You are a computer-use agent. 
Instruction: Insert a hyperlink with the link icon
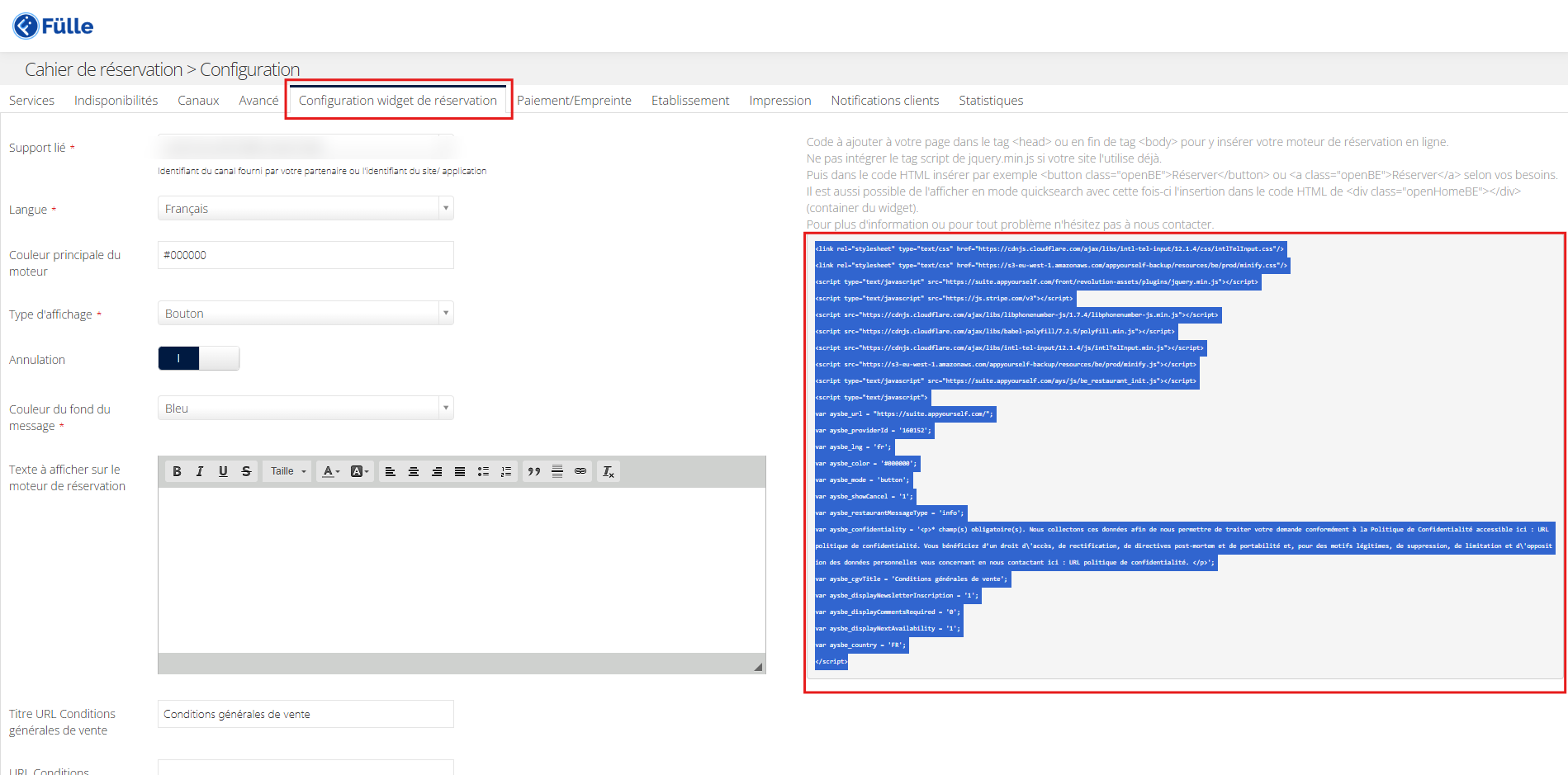coord(580,471)
